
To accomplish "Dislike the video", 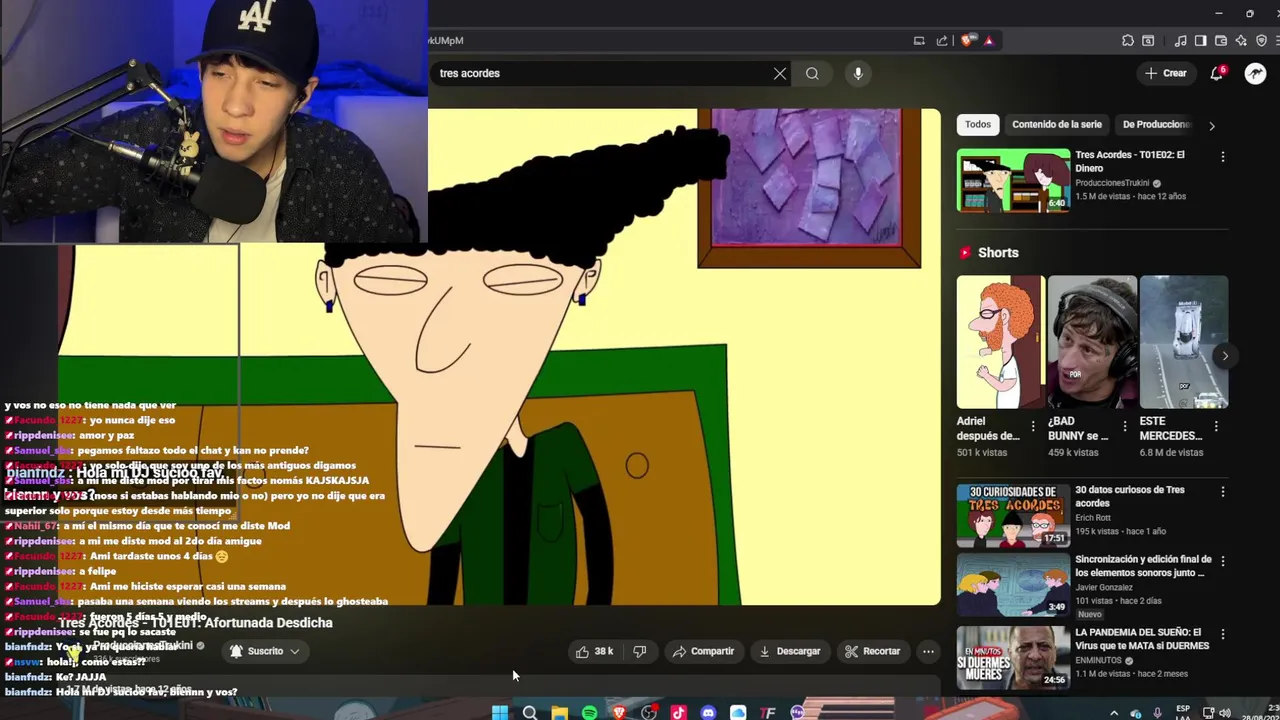I will (x=640, y=651).
